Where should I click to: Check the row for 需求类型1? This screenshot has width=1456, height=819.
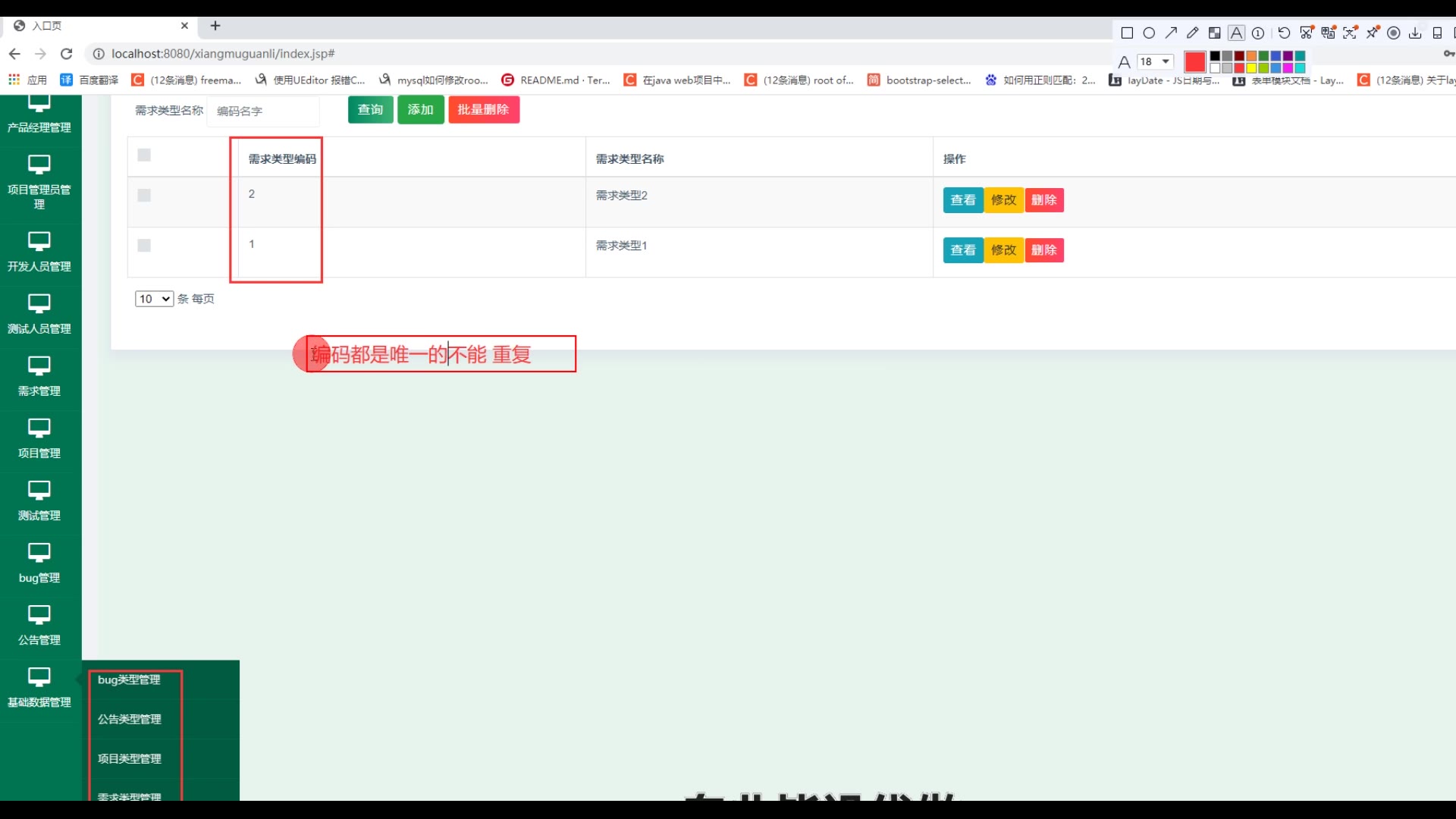[144, 246]
